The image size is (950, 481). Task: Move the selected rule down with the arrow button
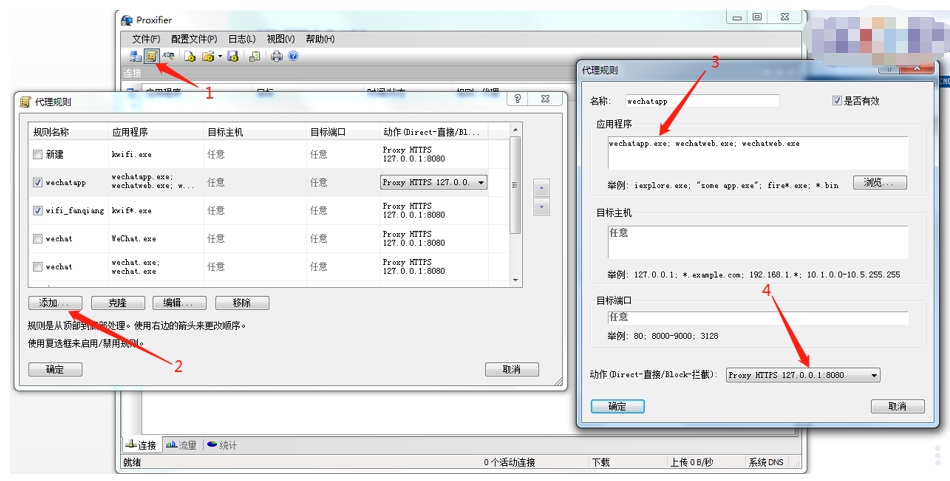[x=541, y=207]
